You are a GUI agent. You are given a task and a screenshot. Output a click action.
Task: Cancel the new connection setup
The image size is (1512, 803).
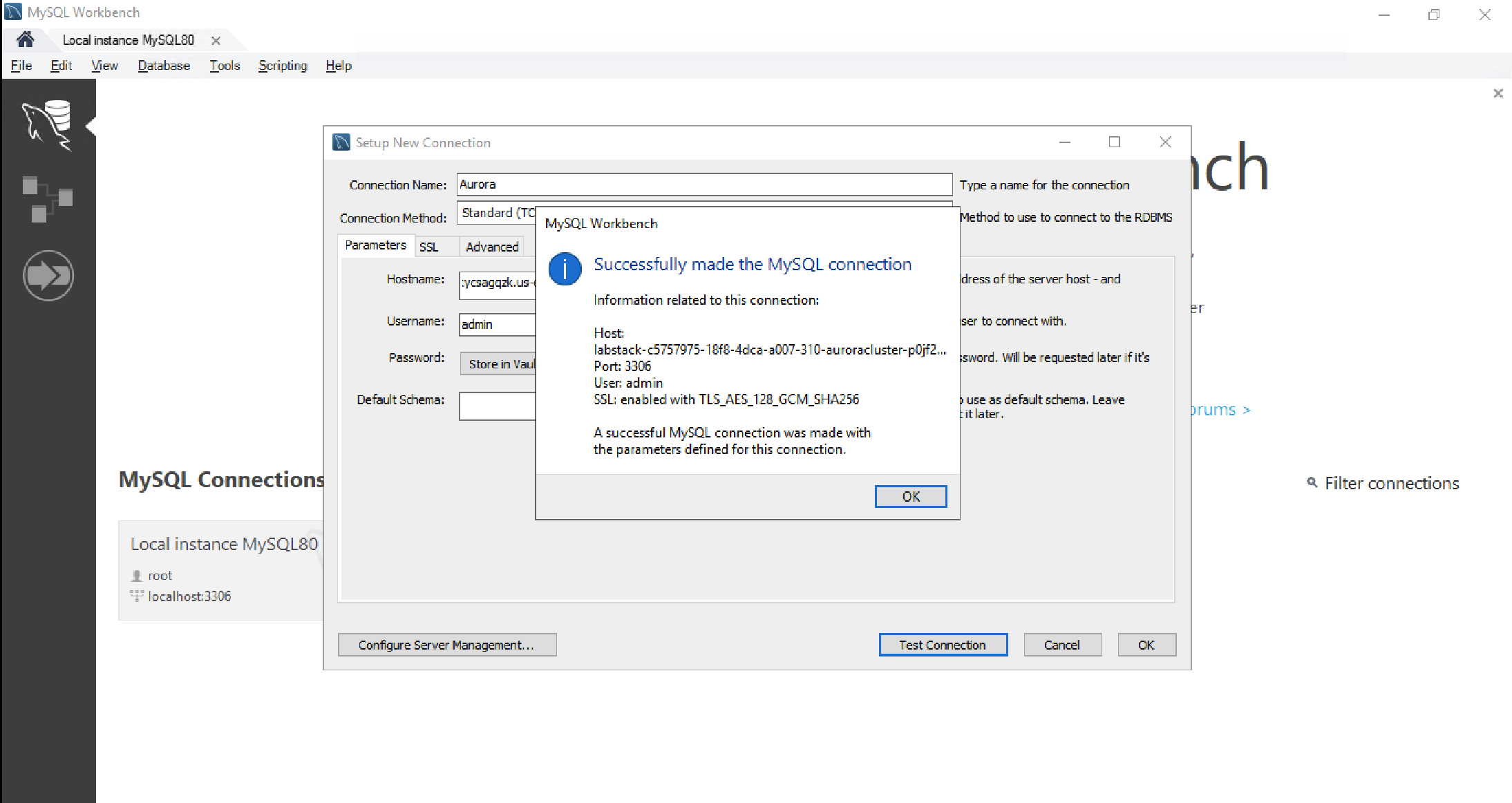[1062, 645]
